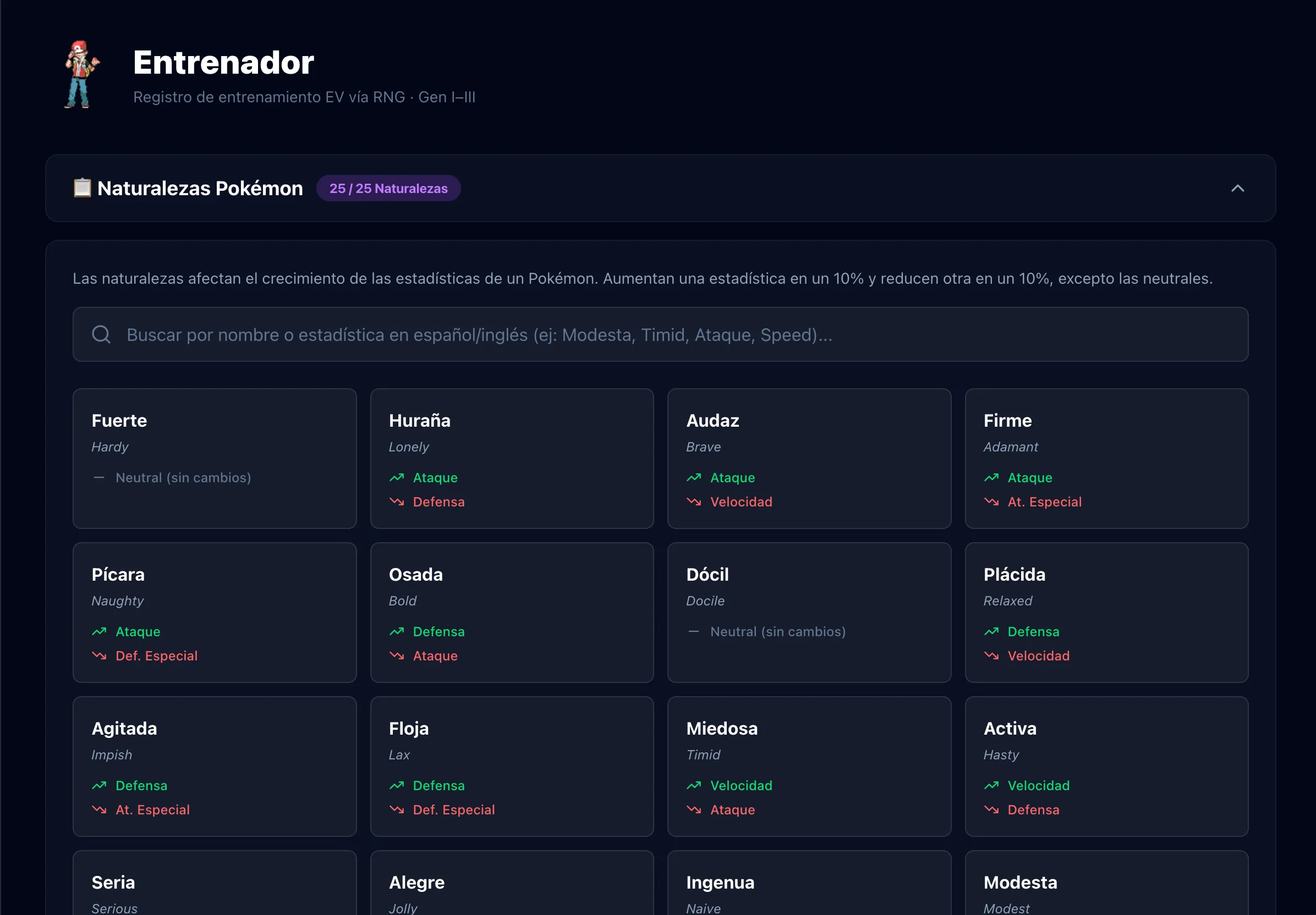Click the Floja card heading
1316x915 pixels.
click(x=408, y=728)
